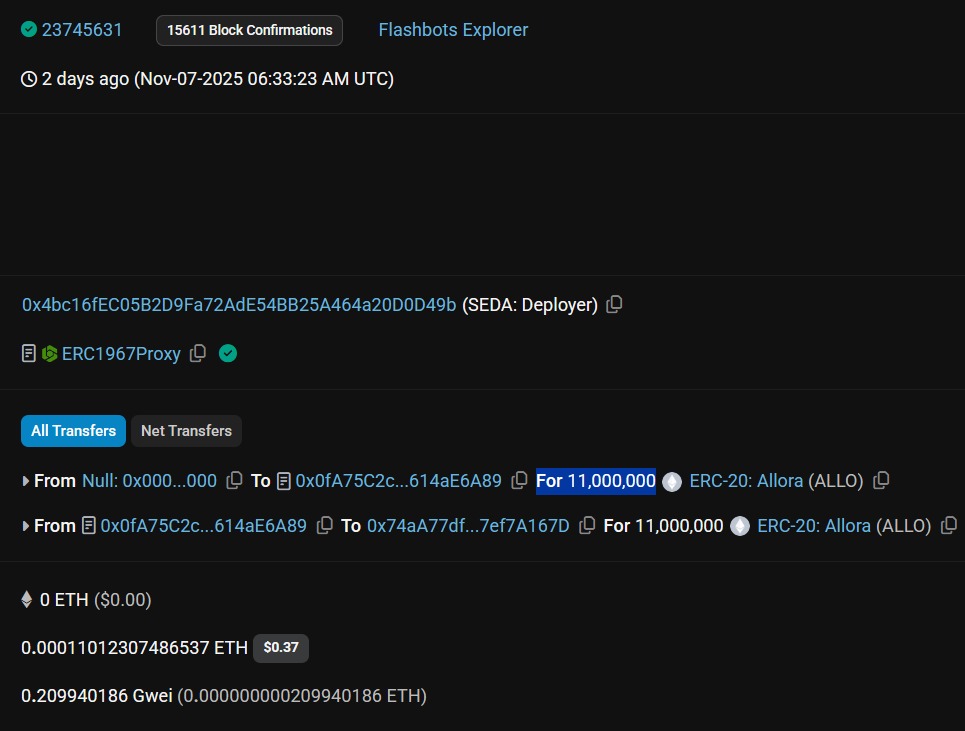The height and width of the screenshot is (731, 965).
Task: Open the ERC1967Proxy contract link
Action: pyautogui.click(x=121, y=353)
